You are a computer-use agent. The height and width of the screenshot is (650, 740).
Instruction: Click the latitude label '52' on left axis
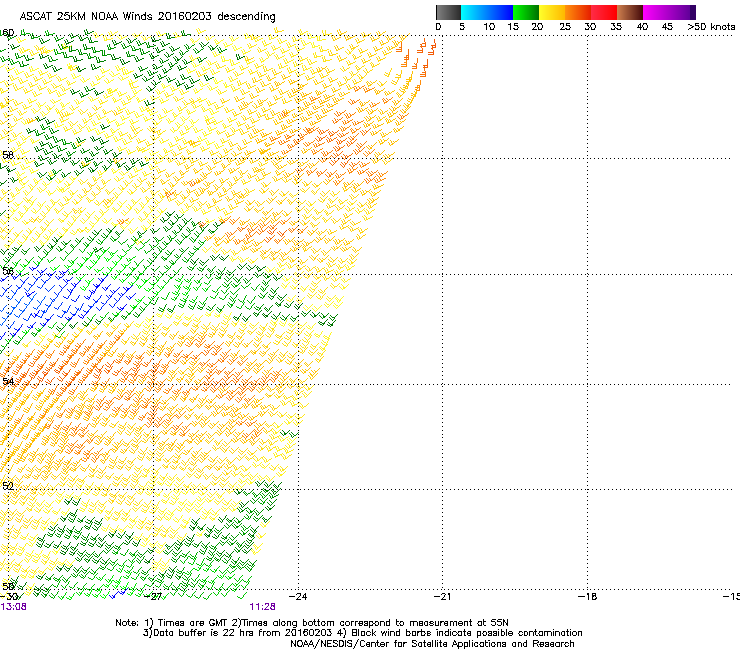pyautogui.click(x=8, y=486)
